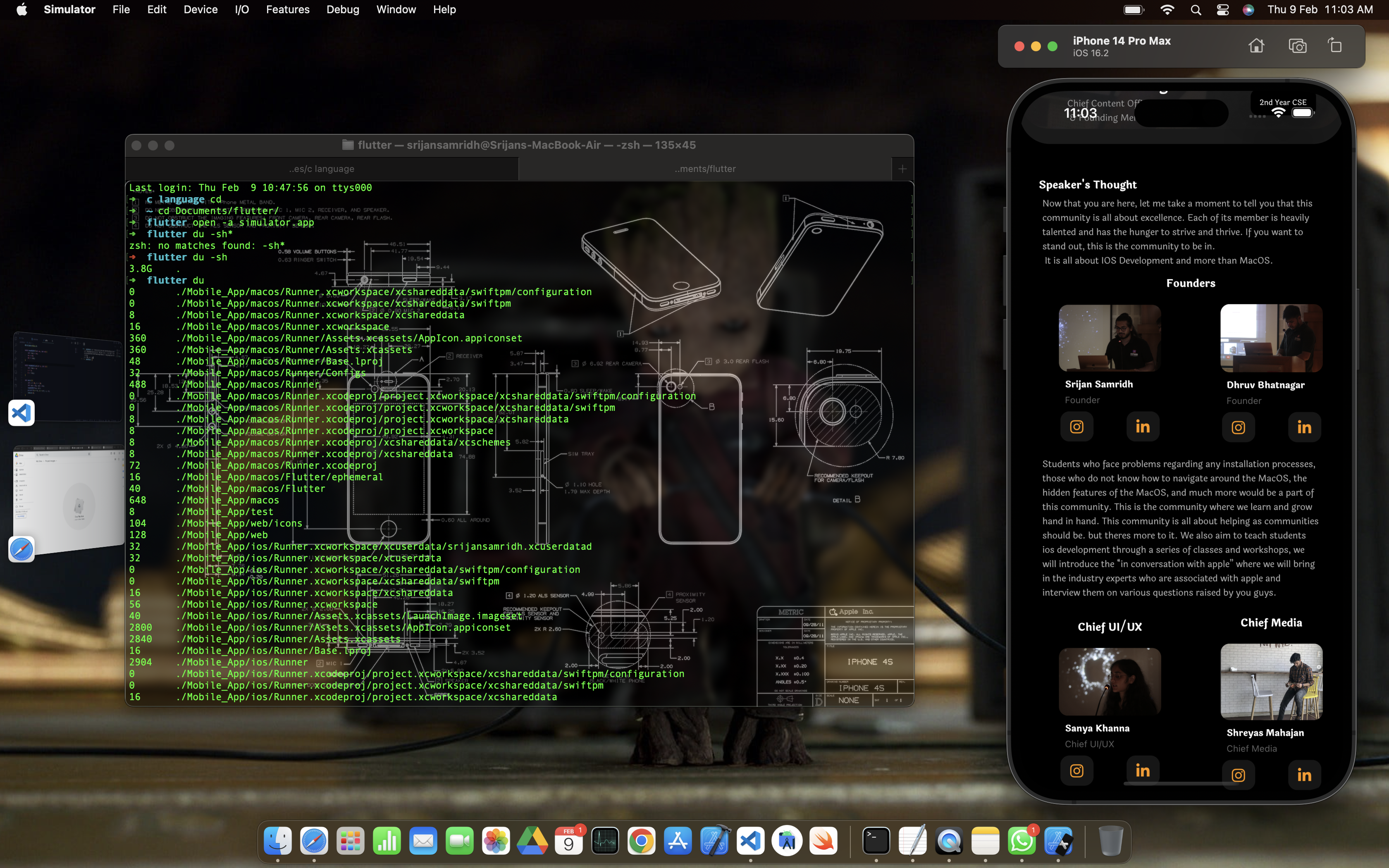This screenshot has height=868, width=1389.
Task: Open Activity Monitor from the Dock
Action: click(605, 841)
